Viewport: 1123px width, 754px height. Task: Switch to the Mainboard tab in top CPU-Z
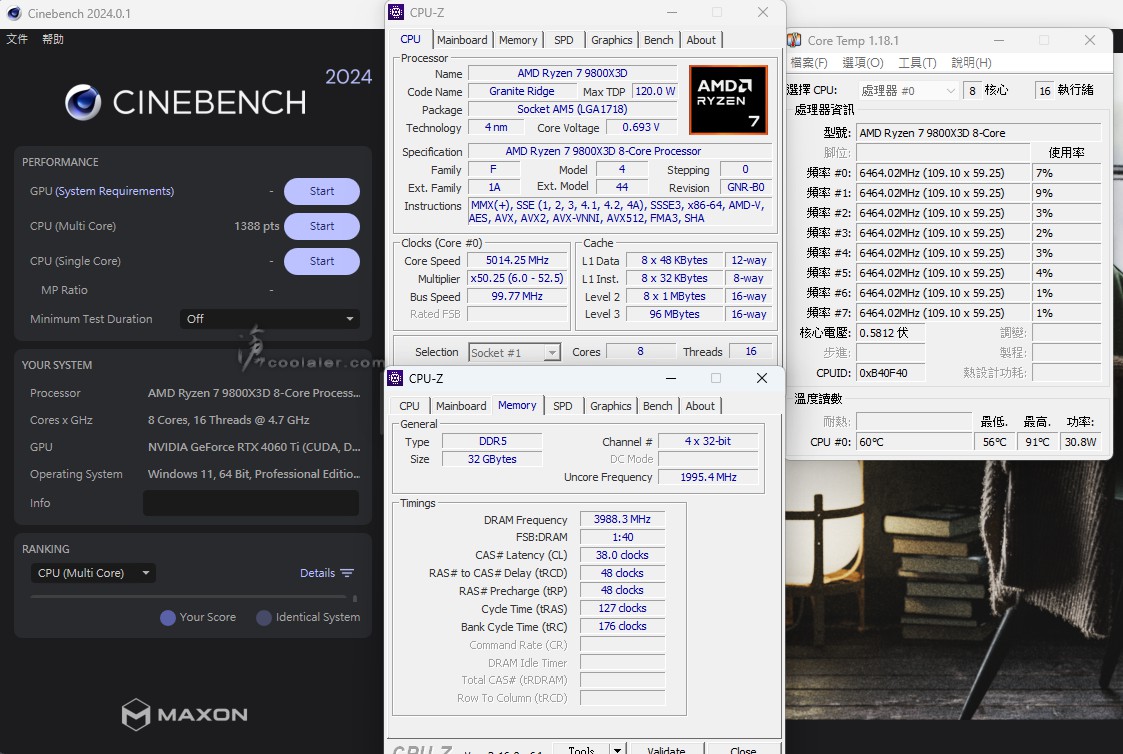[462, 40]
